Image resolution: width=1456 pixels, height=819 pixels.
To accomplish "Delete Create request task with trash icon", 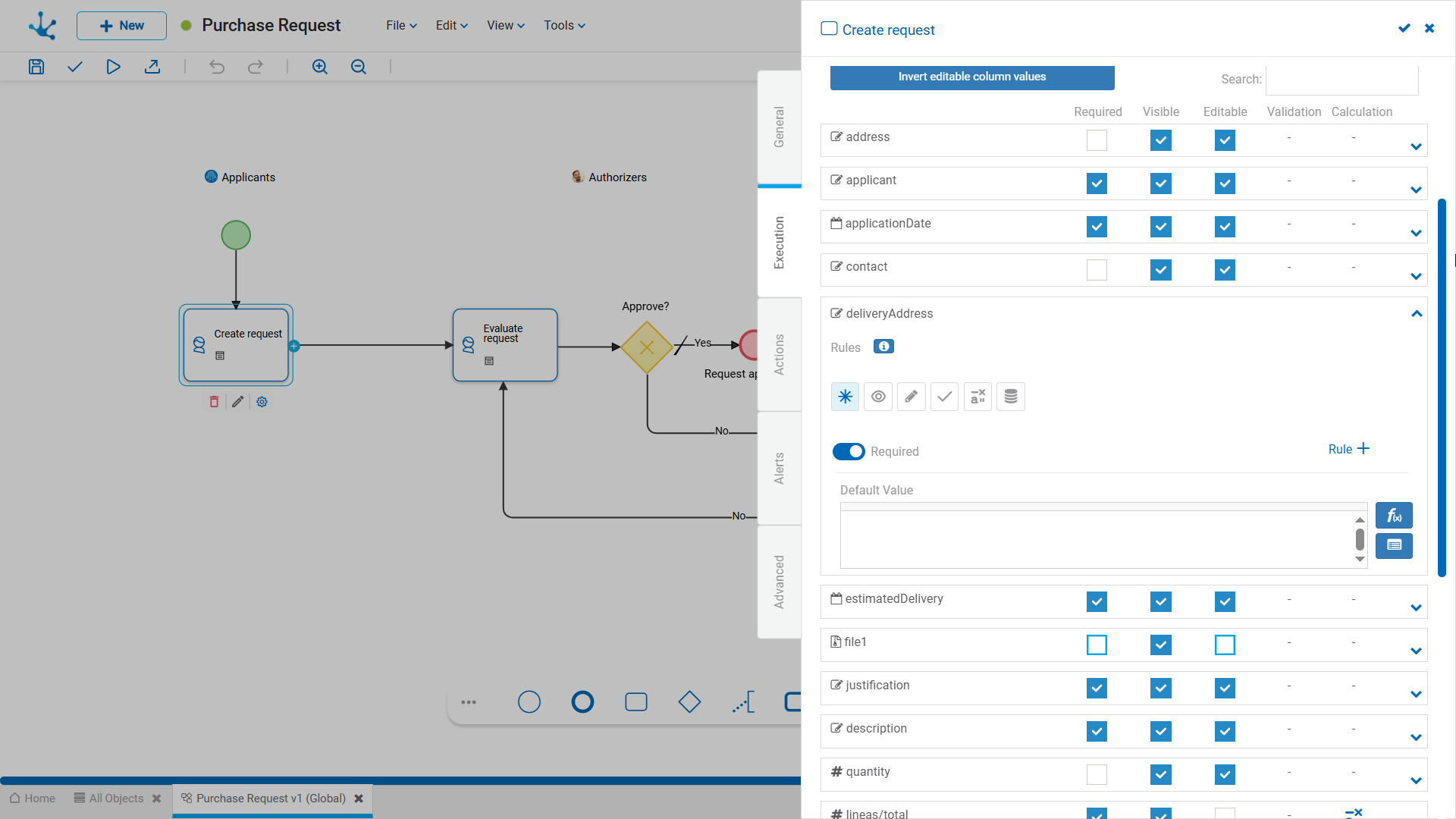I will [x=214, y=402].
